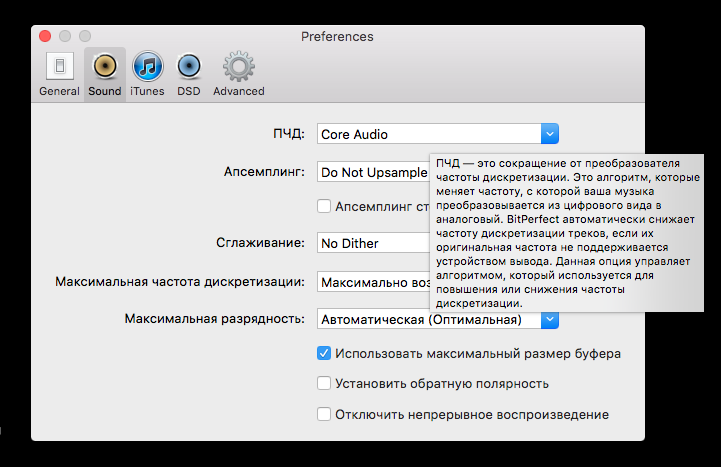Click the ПЧД tooltip description text

(x=566, y=232)
